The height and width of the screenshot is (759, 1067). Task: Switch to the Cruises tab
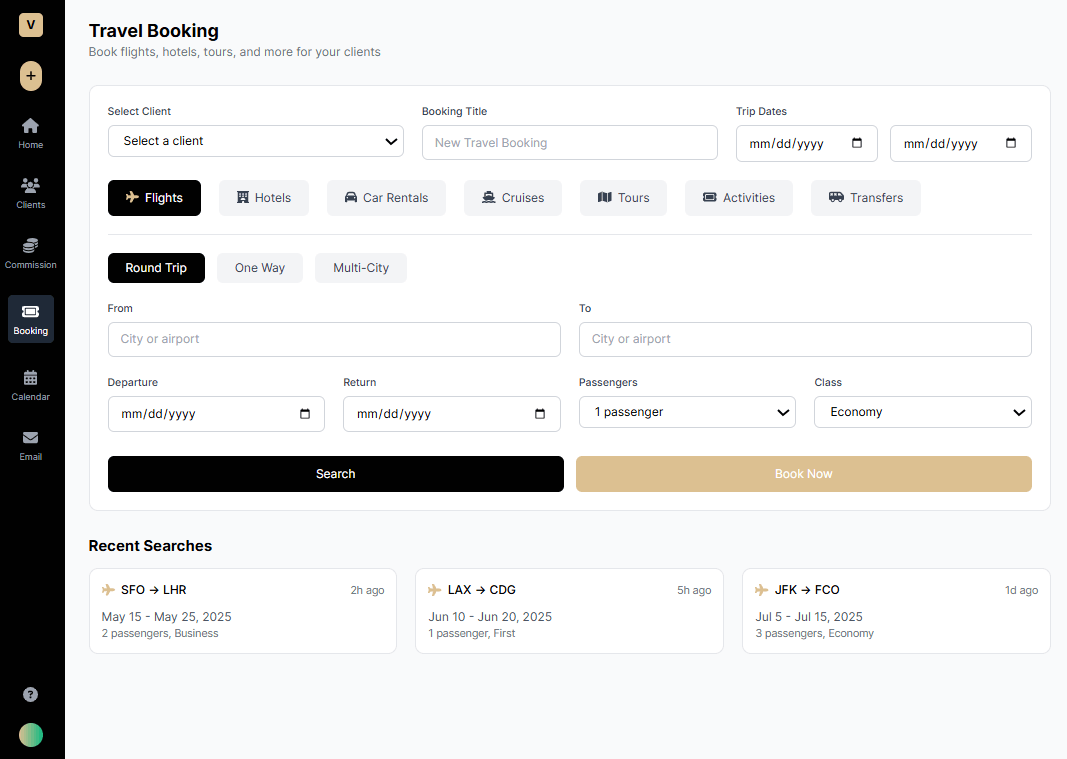coord(512,198)
